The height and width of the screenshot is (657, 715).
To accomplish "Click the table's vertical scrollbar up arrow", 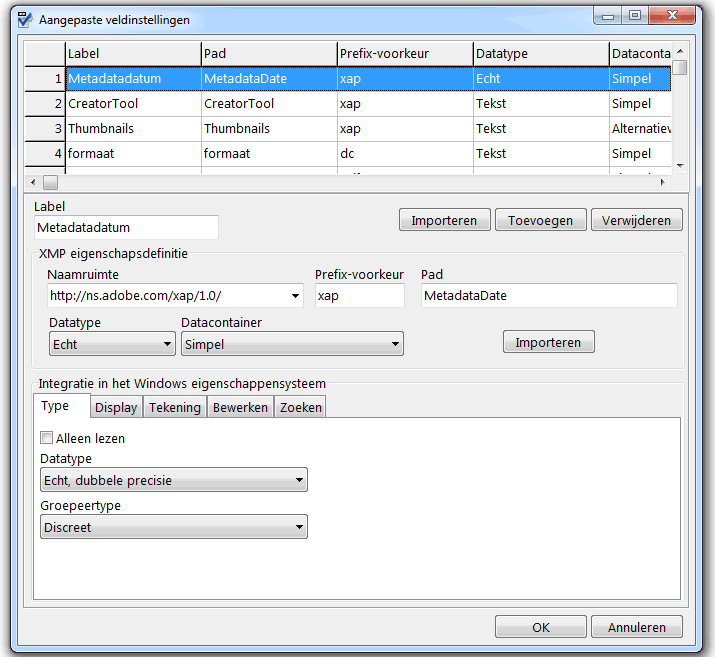I will click(680, 51).
